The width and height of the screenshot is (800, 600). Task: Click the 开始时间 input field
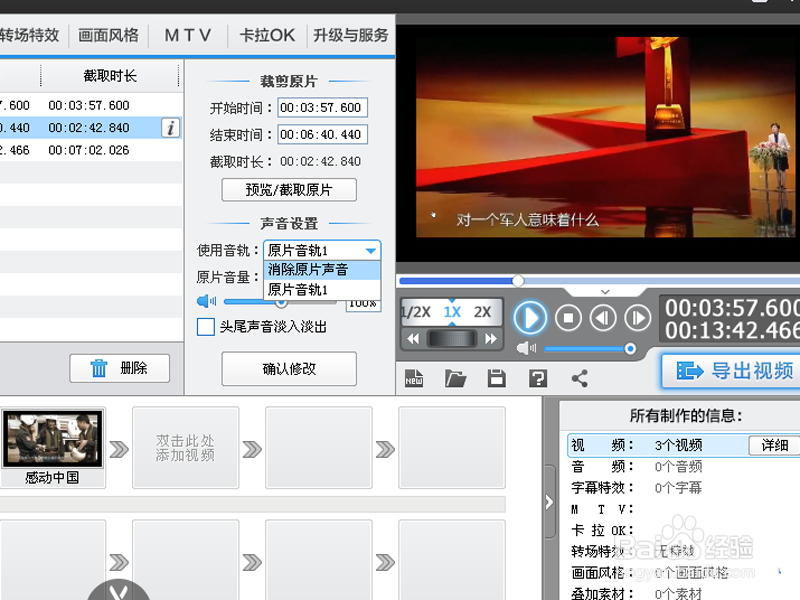(x=322, y=108)
